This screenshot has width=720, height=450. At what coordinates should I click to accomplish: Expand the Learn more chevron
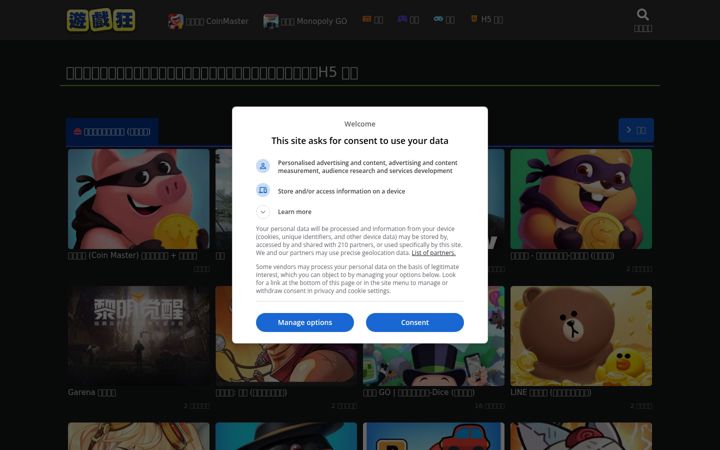pyautogui.click(x=263, y=212)
